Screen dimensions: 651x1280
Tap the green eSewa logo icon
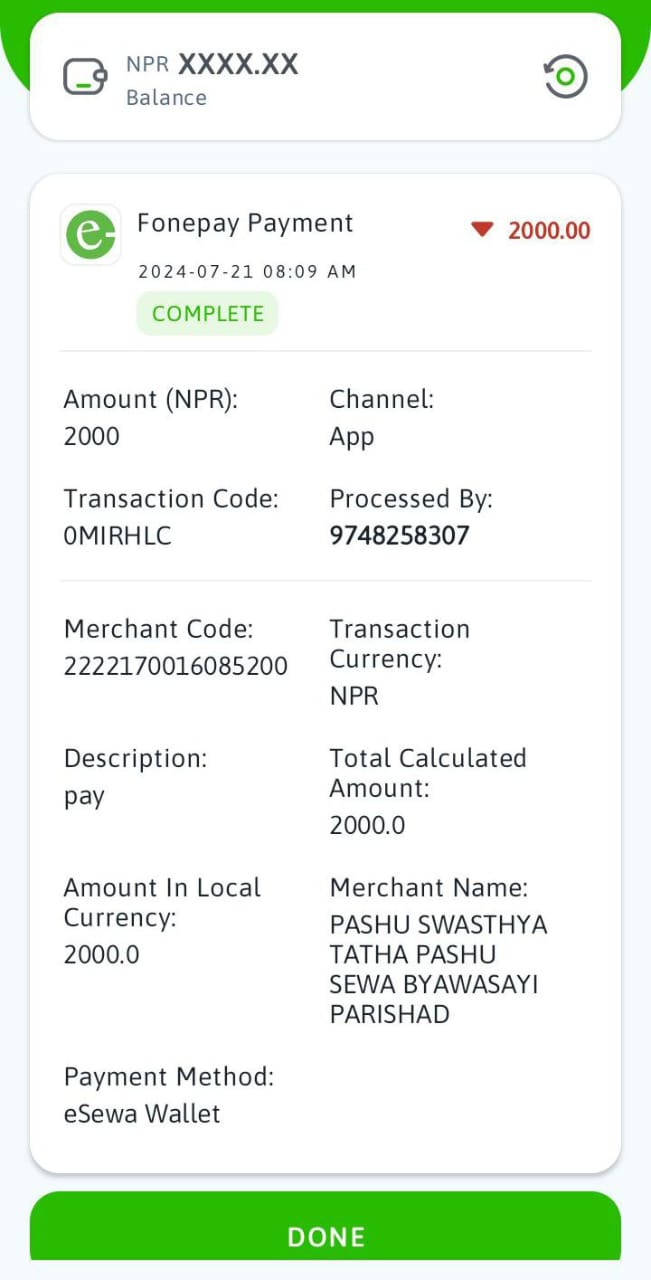coord(91,235)
